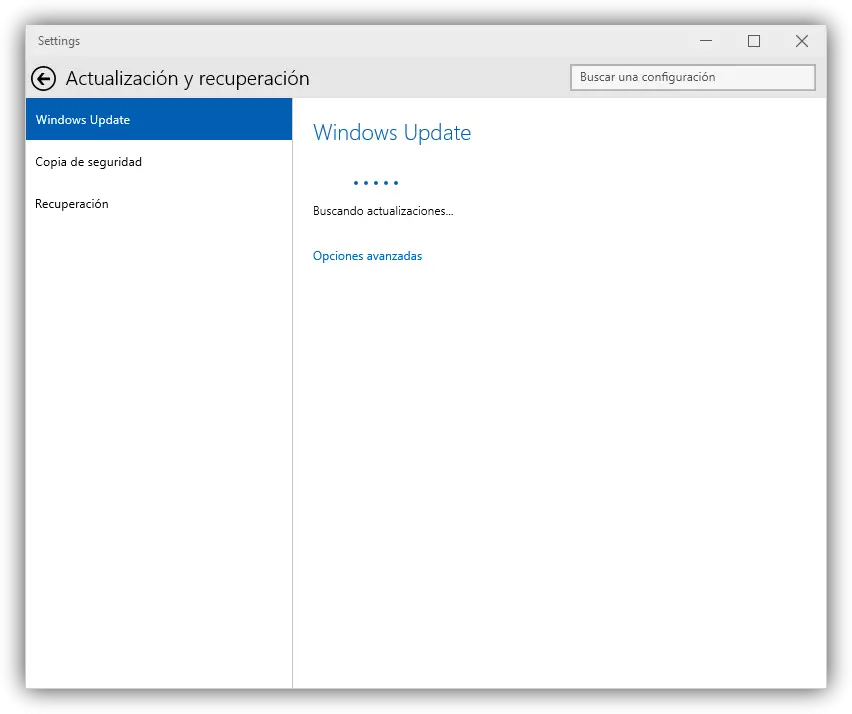The image size is (852, 714).
Task: Open the Recuperación section
Action: [159, 204]
